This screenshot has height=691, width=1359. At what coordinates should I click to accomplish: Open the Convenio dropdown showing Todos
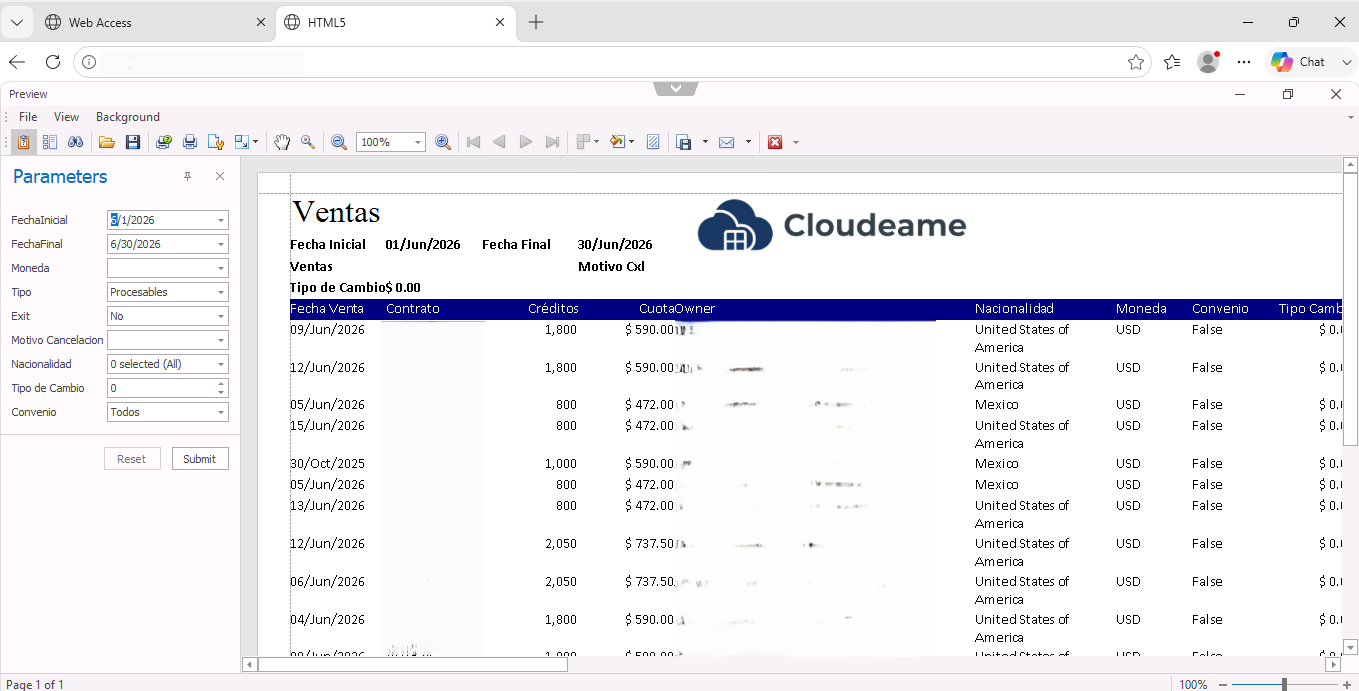[220, 412]
